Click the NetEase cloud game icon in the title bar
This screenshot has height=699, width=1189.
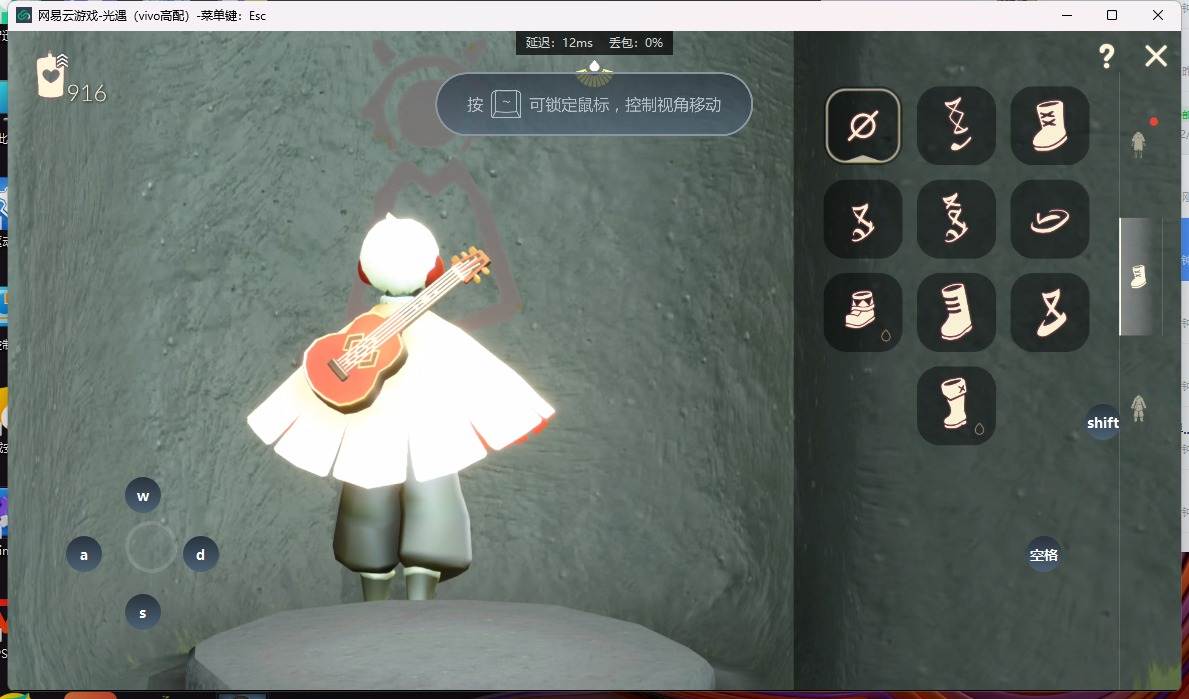coord(24,15)
